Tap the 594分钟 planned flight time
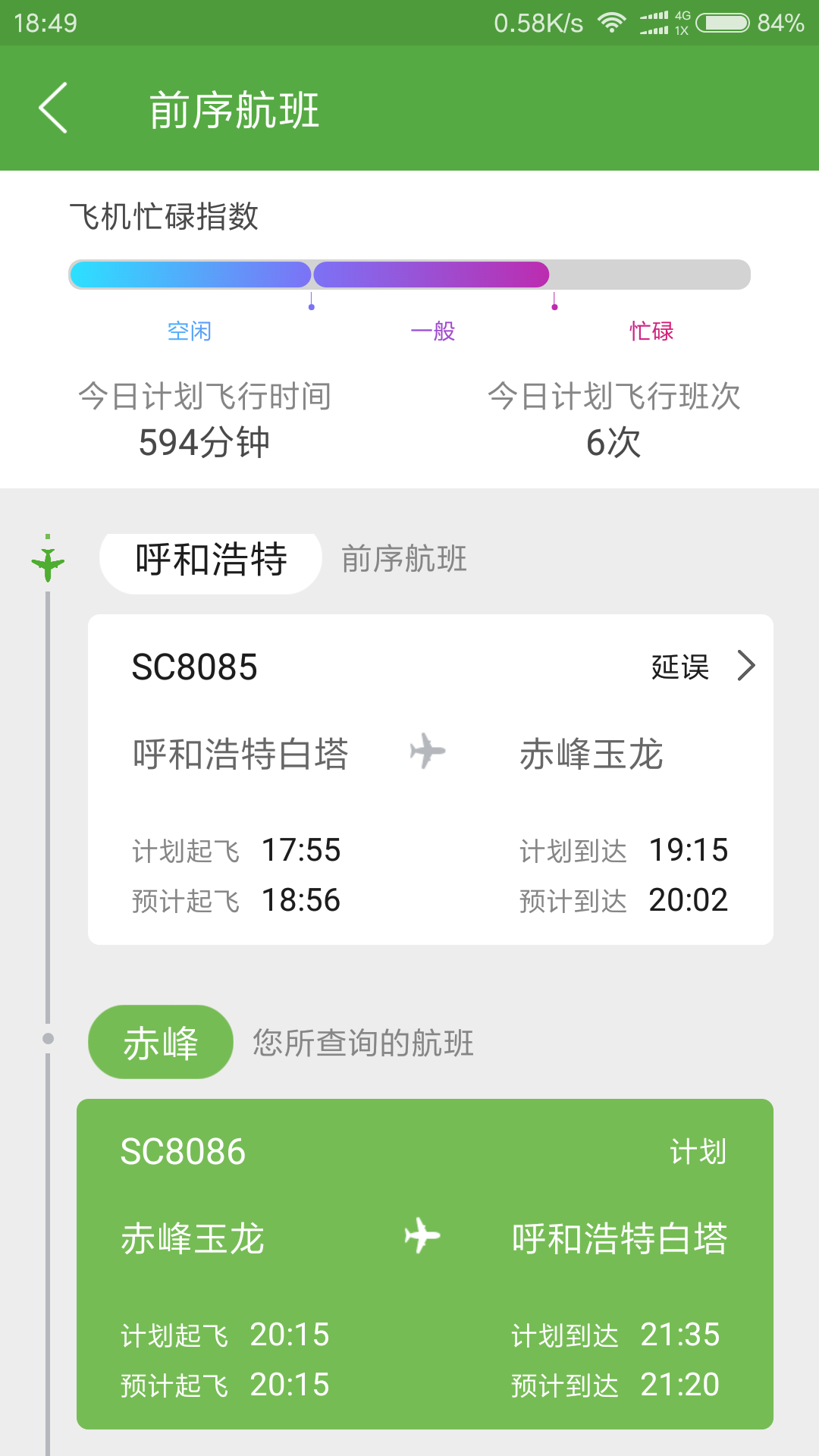 (204, 442)
